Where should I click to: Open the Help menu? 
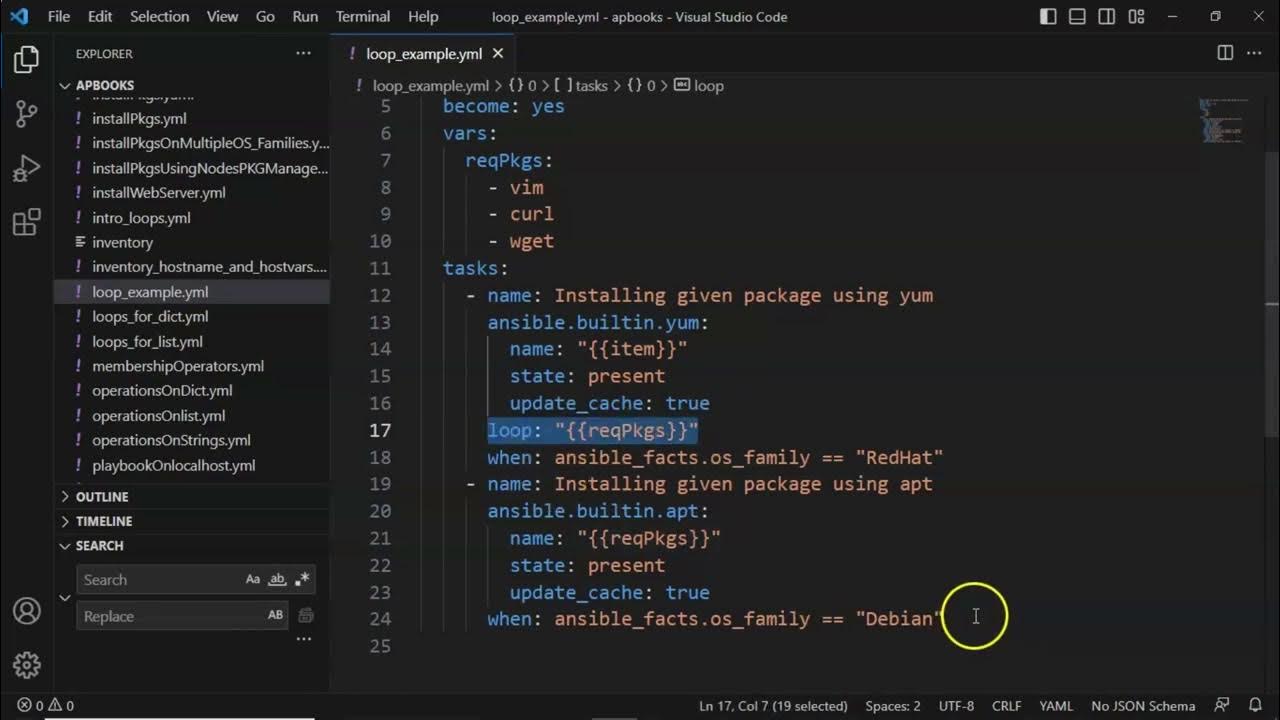423,17
